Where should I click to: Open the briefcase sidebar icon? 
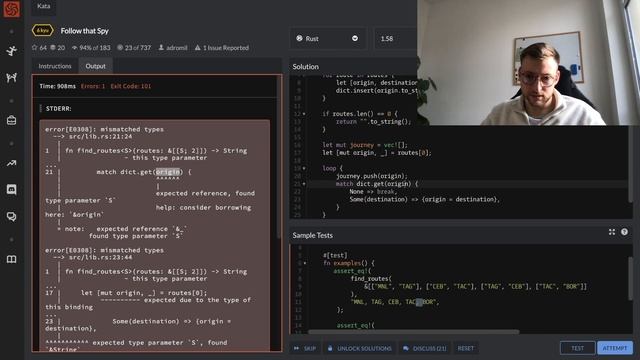click(x=11, y=120)
